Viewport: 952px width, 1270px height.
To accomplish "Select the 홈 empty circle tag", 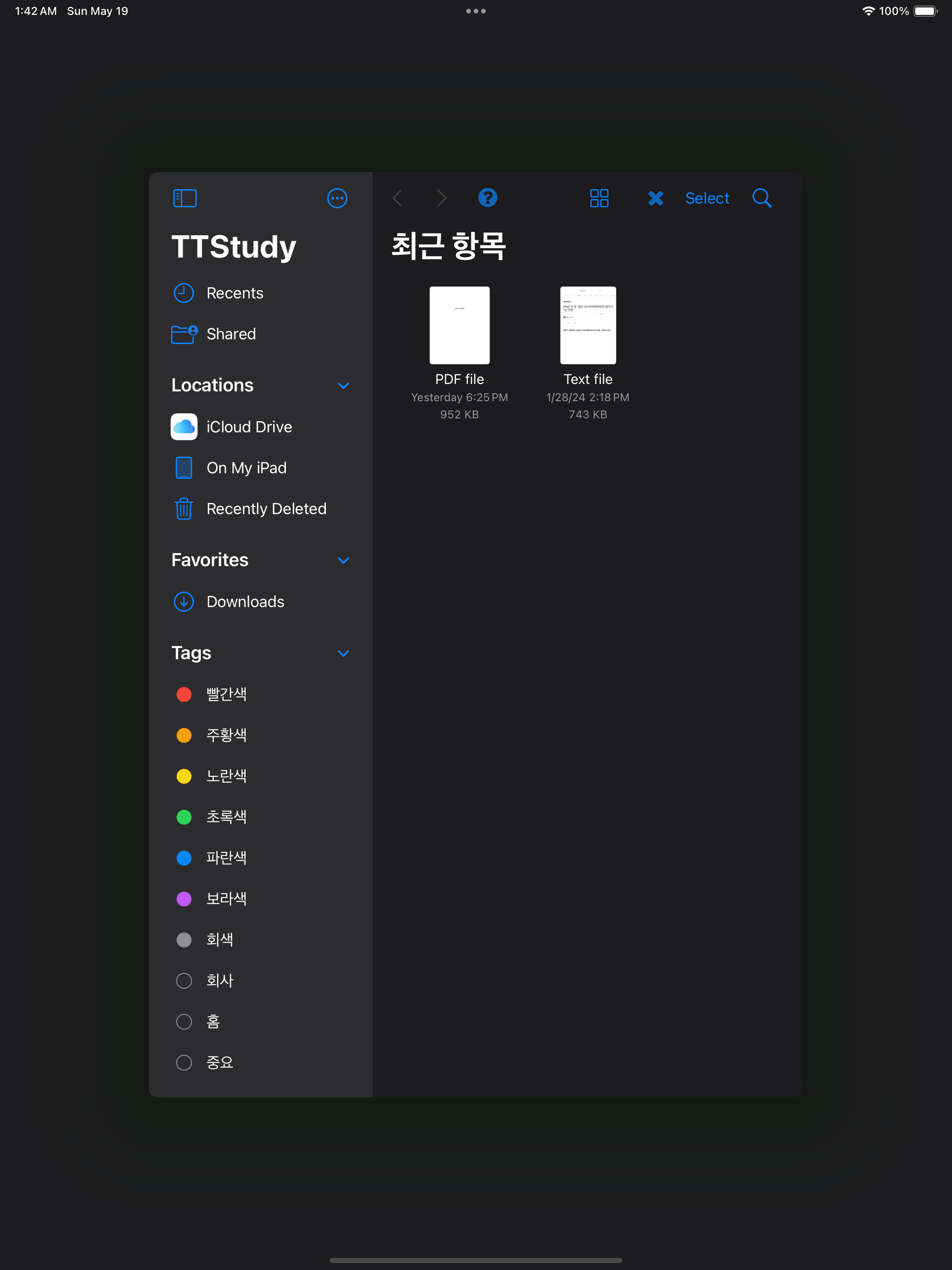I will 184,1021.
